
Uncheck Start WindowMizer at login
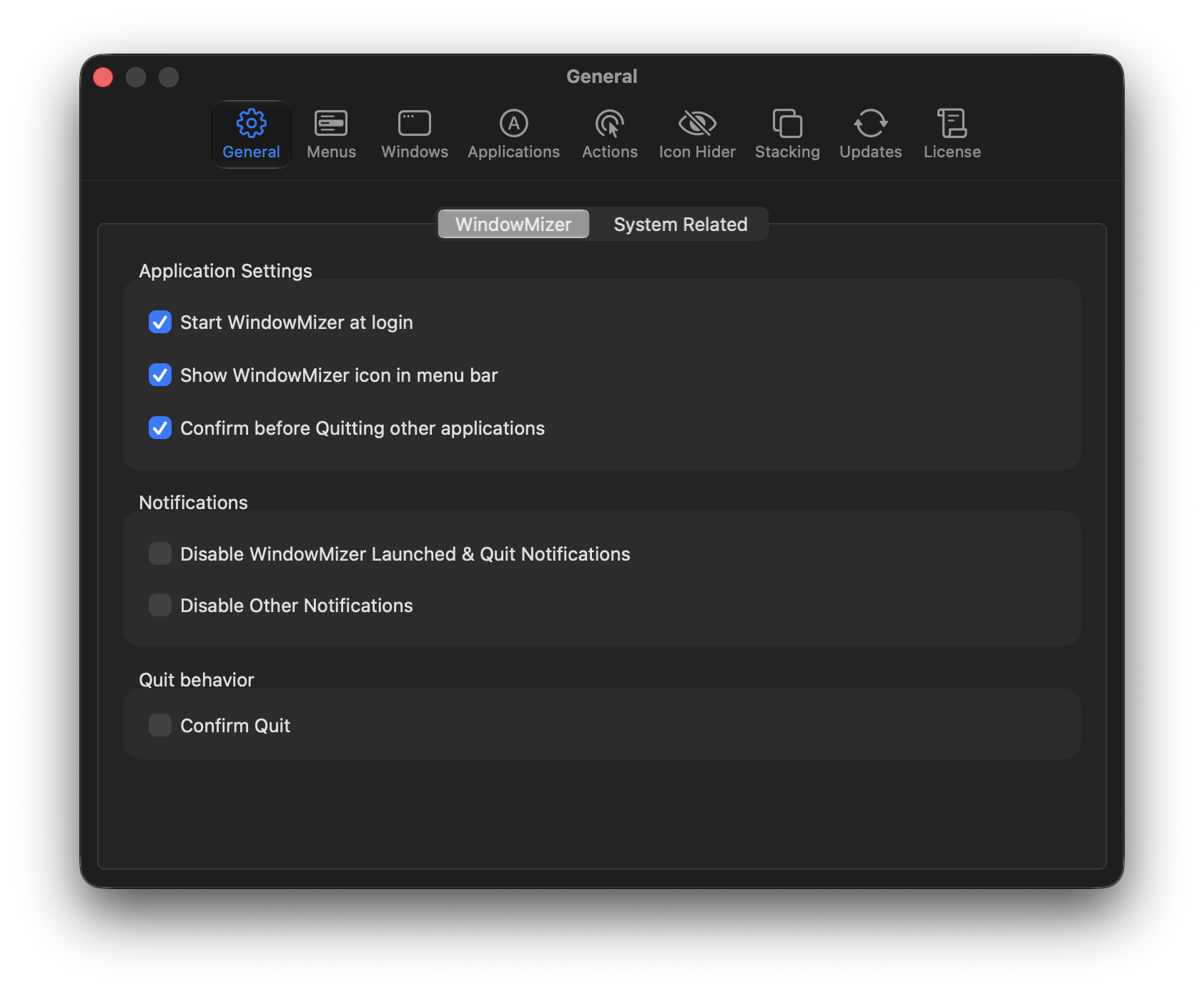pyautogui.click(x=160, y=322)
